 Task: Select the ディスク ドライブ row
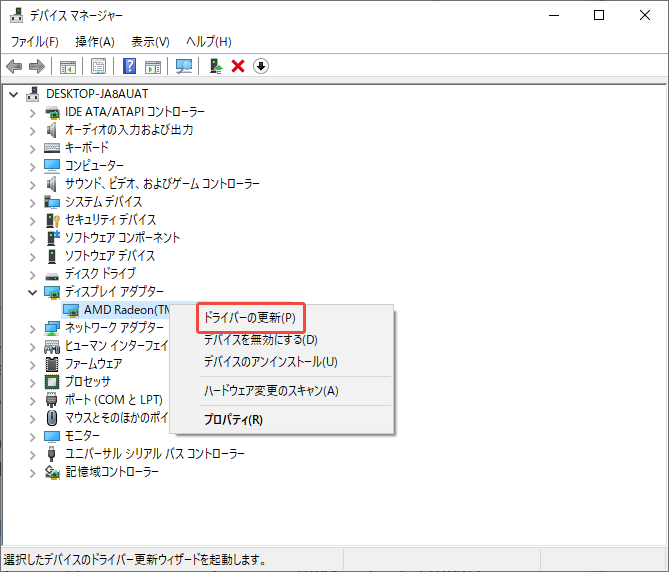point(100,274)
